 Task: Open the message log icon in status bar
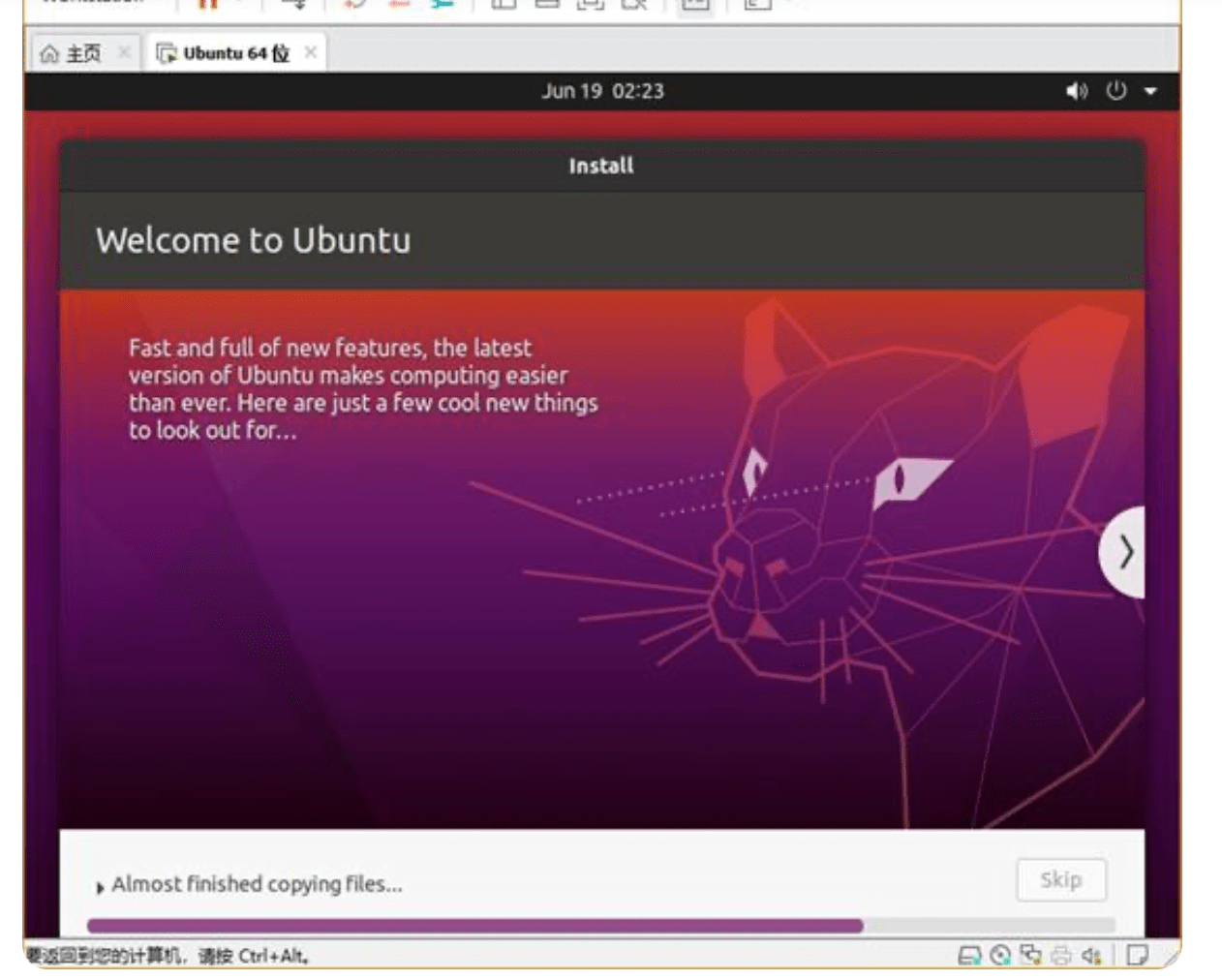pyautogui.click(x=1138, y=956)
